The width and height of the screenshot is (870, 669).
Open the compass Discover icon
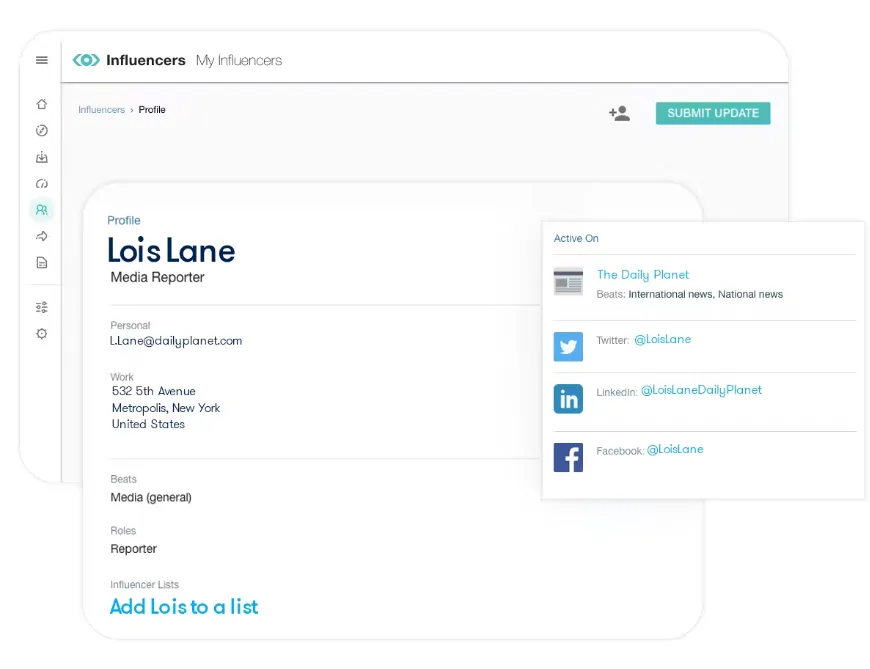tap(42, 130)
